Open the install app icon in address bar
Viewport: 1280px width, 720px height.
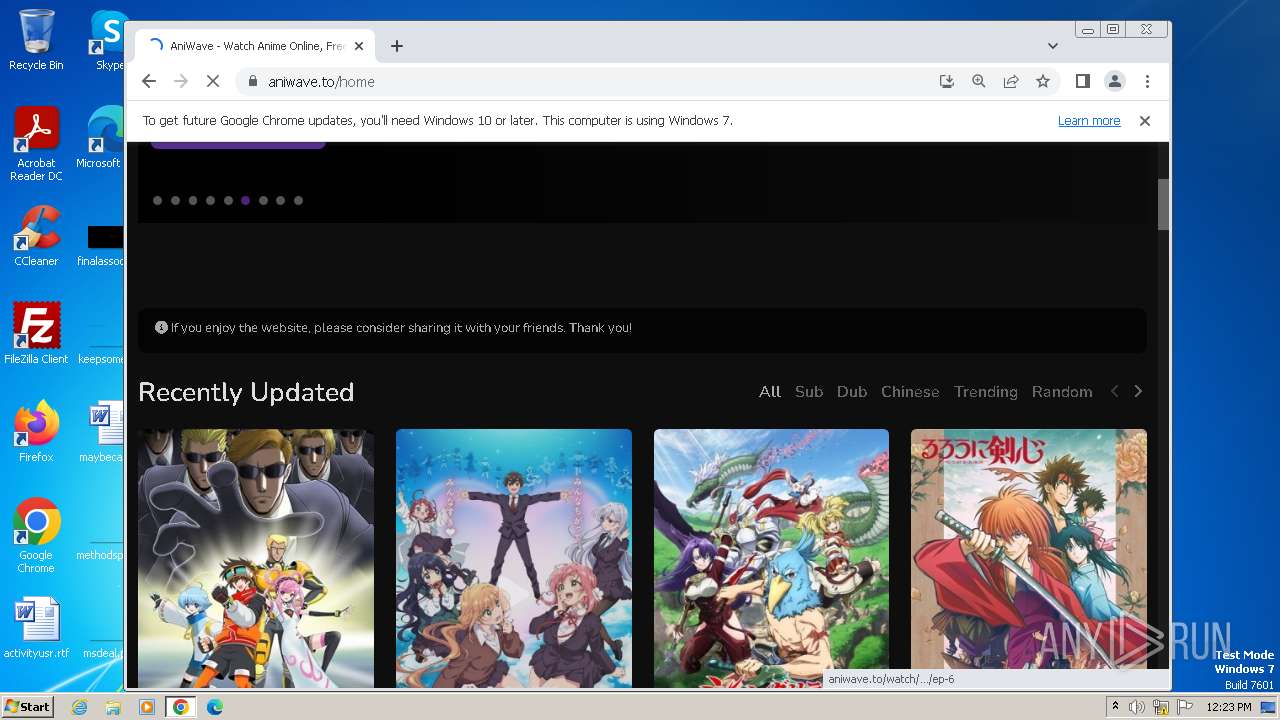947,82
